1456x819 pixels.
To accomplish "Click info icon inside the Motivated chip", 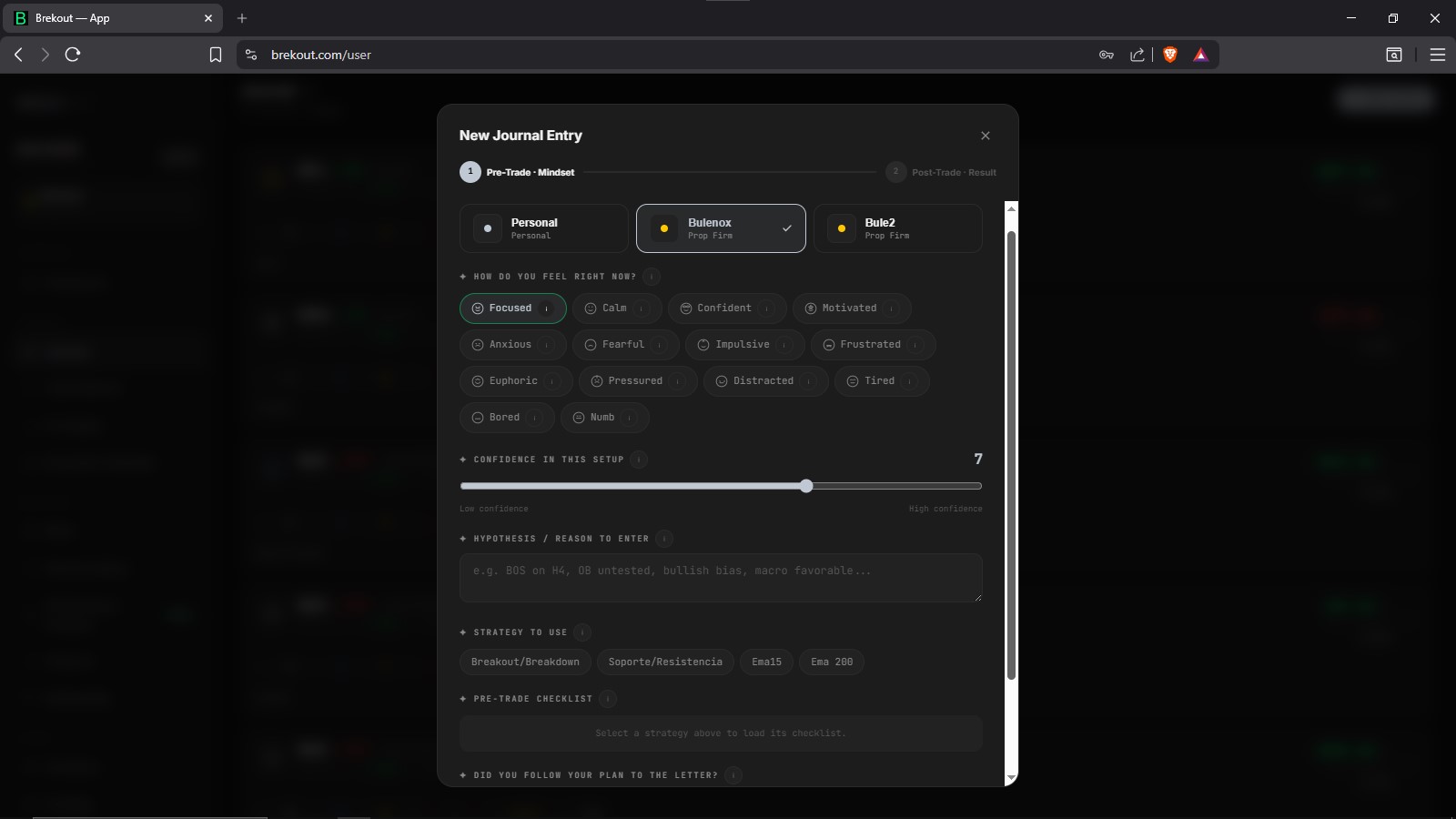I will (892, 308).
